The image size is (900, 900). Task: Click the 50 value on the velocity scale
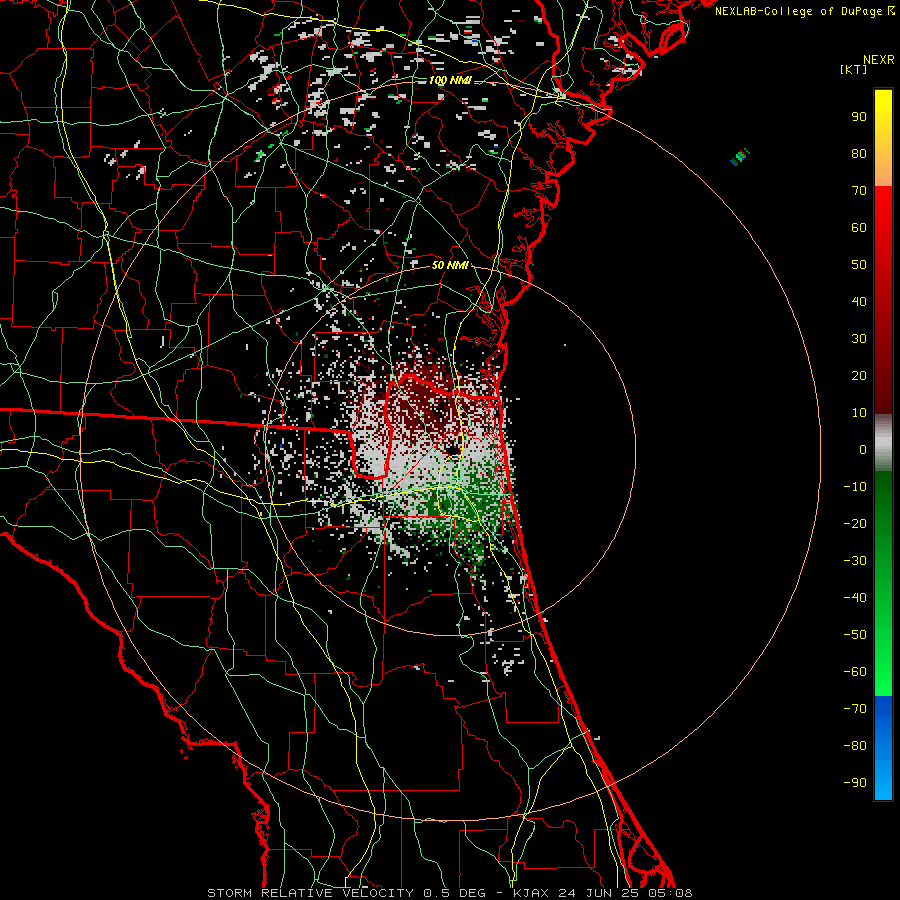pyautogui.click(x=859, y=265)
